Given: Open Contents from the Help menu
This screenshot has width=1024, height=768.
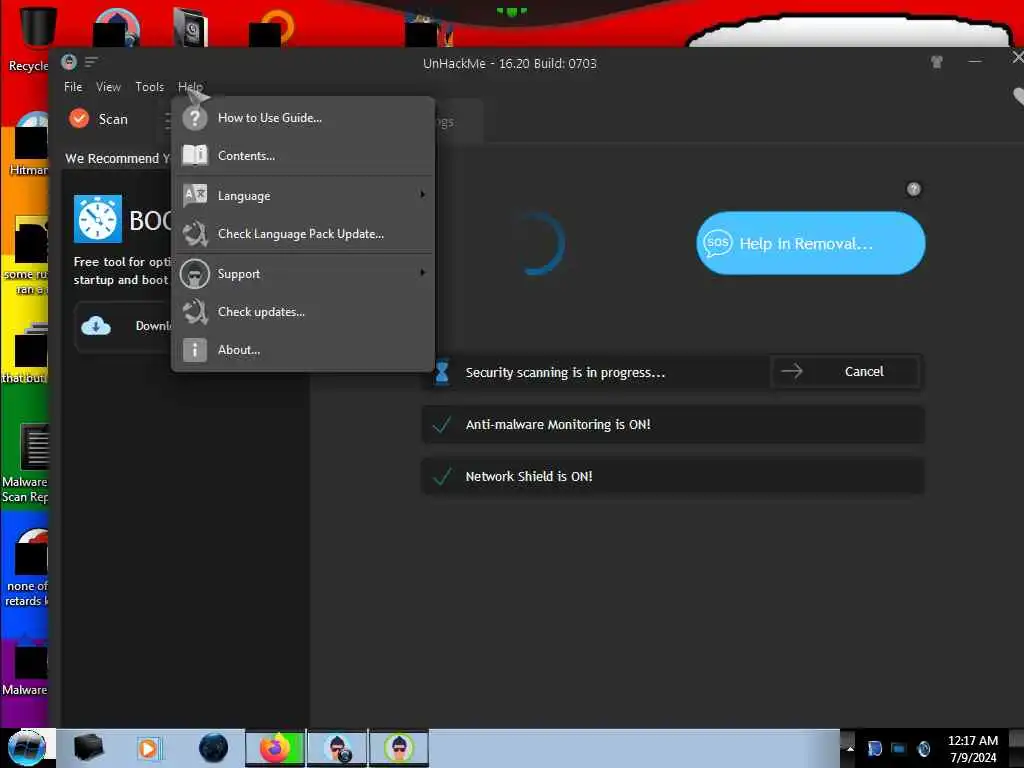Looking at the screenshot, I should click(303, 156).
